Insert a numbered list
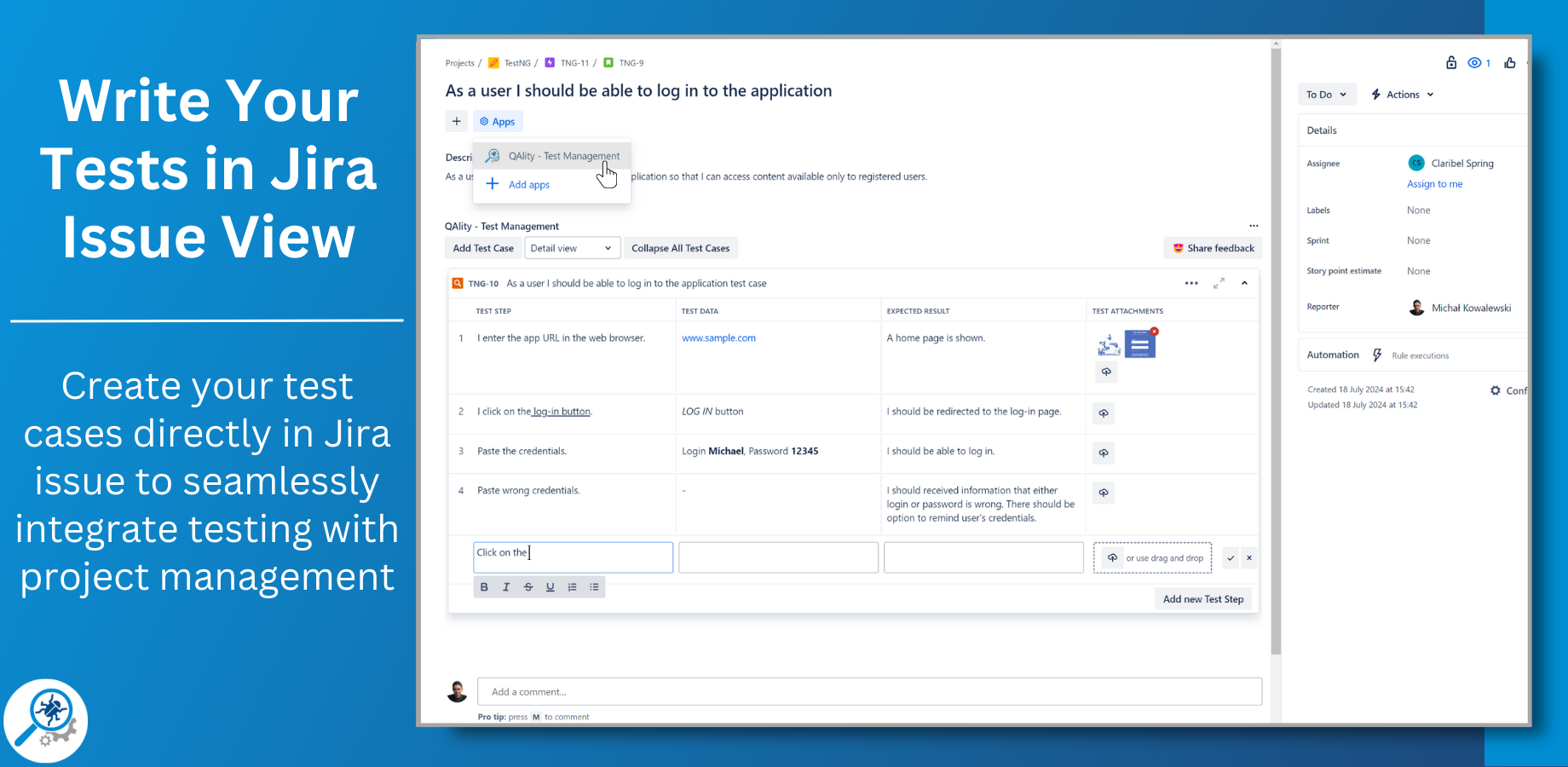Viewport: 1568px width, 767px height. (x=573, y=587)
